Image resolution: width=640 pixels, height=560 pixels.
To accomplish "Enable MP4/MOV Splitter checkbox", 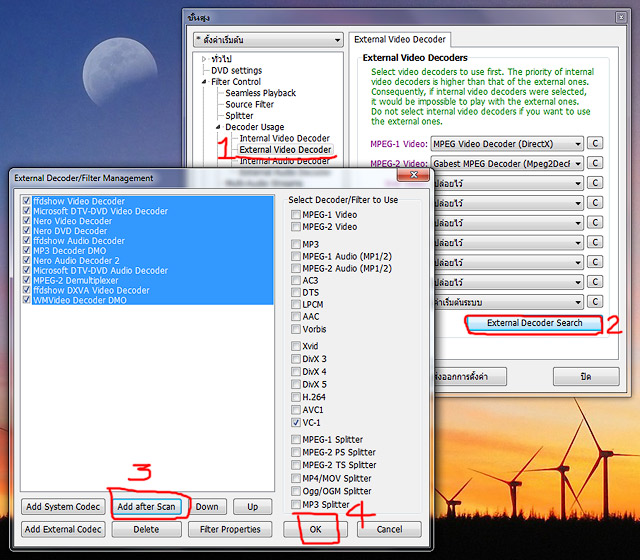I will [296, 478].
